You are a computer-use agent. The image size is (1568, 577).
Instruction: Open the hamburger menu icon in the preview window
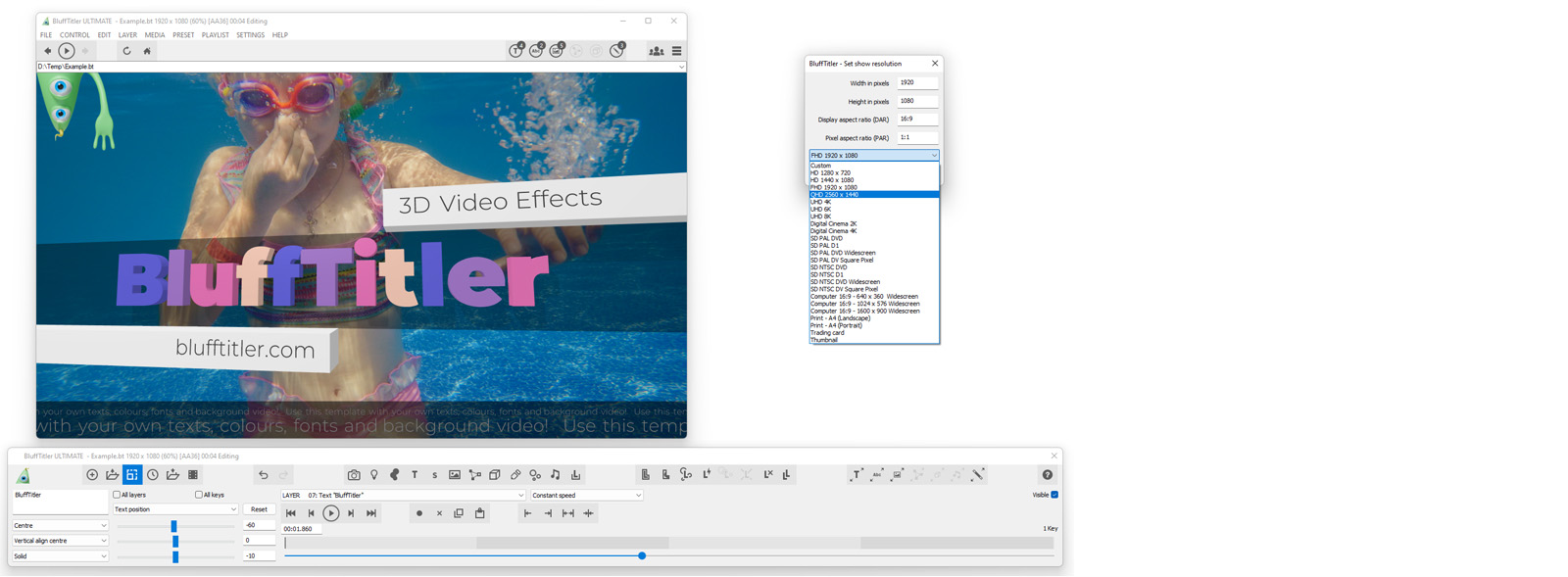[x=677, y=51]
